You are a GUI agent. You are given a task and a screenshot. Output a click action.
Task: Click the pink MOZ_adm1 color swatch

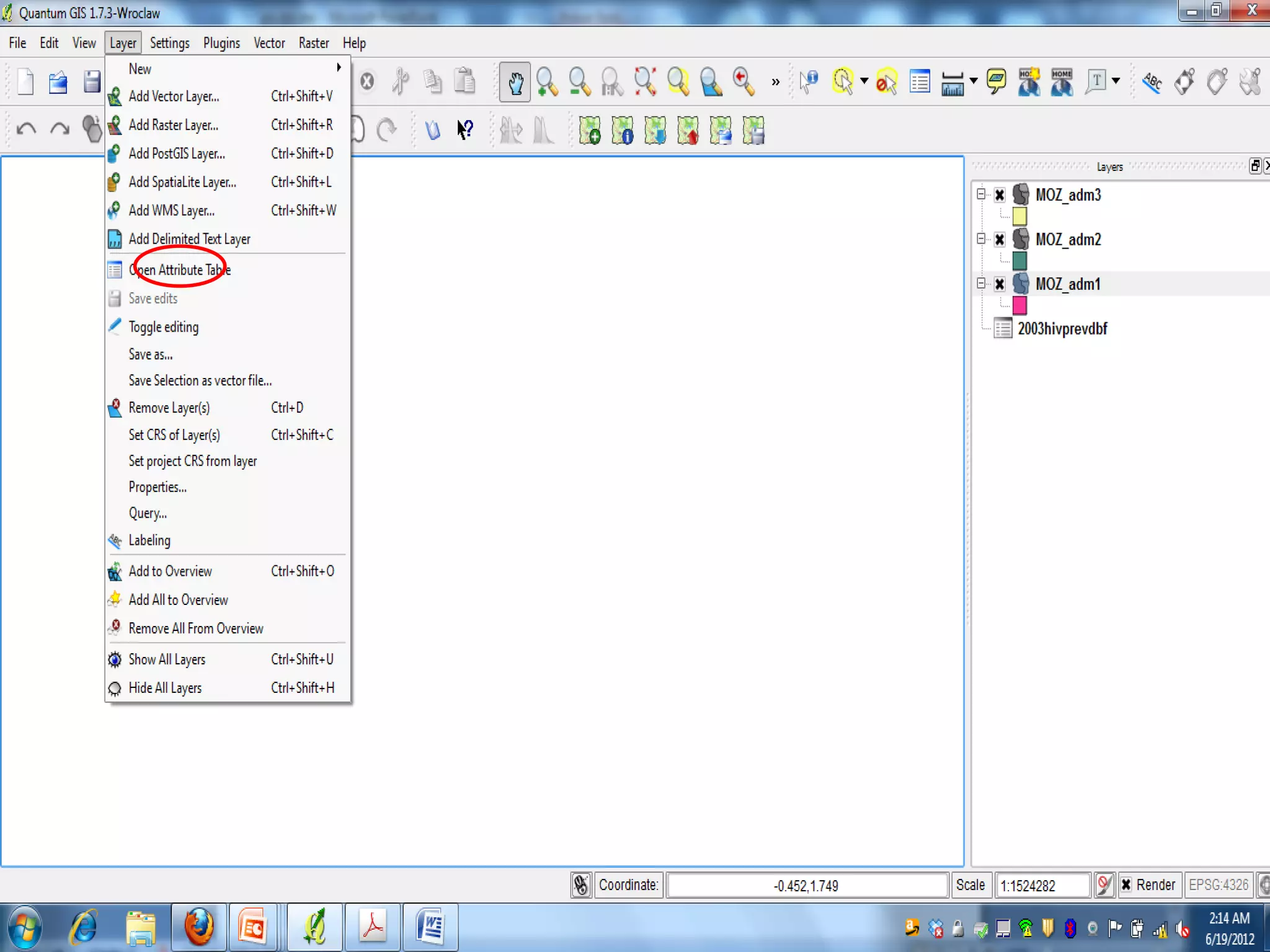(x=1019, y=305)
